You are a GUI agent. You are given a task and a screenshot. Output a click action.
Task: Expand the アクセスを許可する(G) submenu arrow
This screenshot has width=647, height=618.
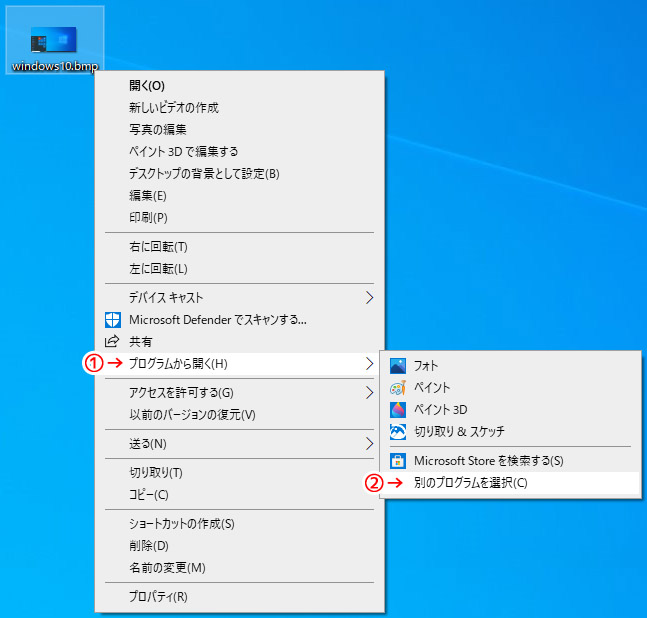click(x=369, y=392)
